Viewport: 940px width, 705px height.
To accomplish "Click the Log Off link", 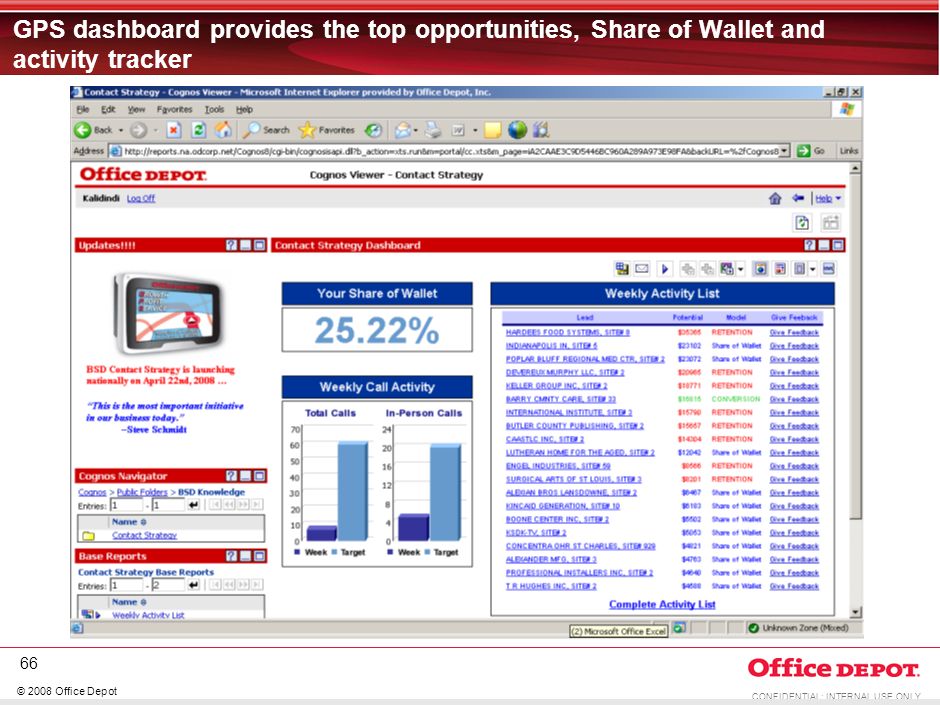I will coord(141,198).
